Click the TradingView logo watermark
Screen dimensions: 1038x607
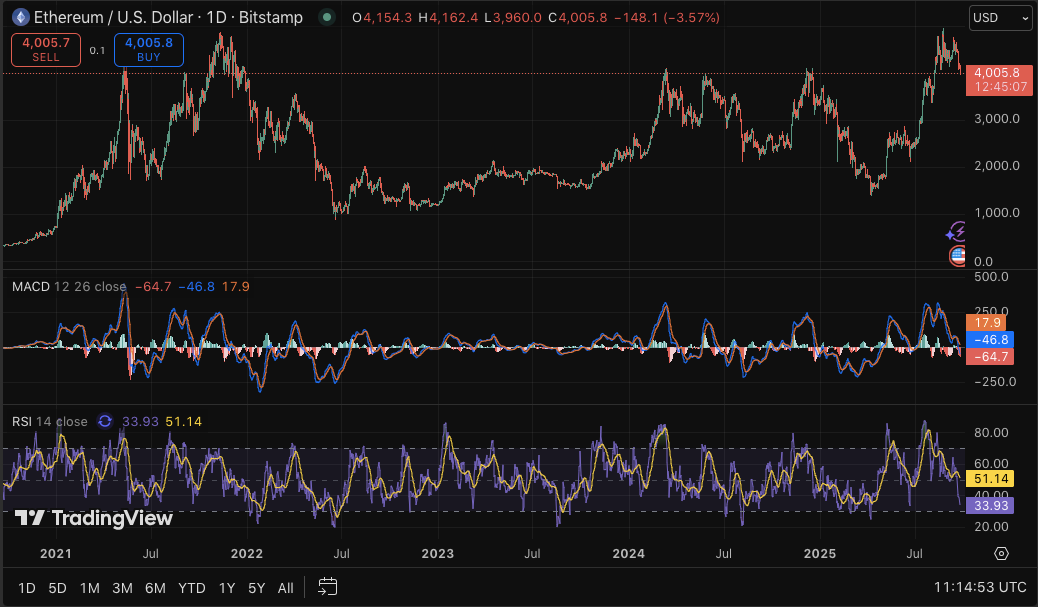point(94,518)
